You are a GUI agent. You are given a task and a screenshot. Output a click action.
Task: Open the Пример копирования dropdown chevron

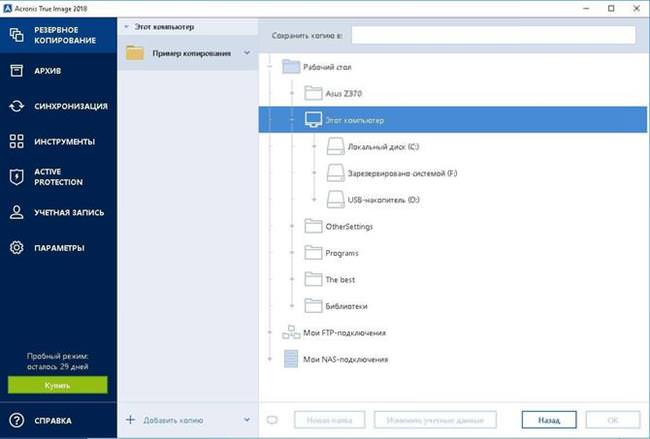click(247, 53)
